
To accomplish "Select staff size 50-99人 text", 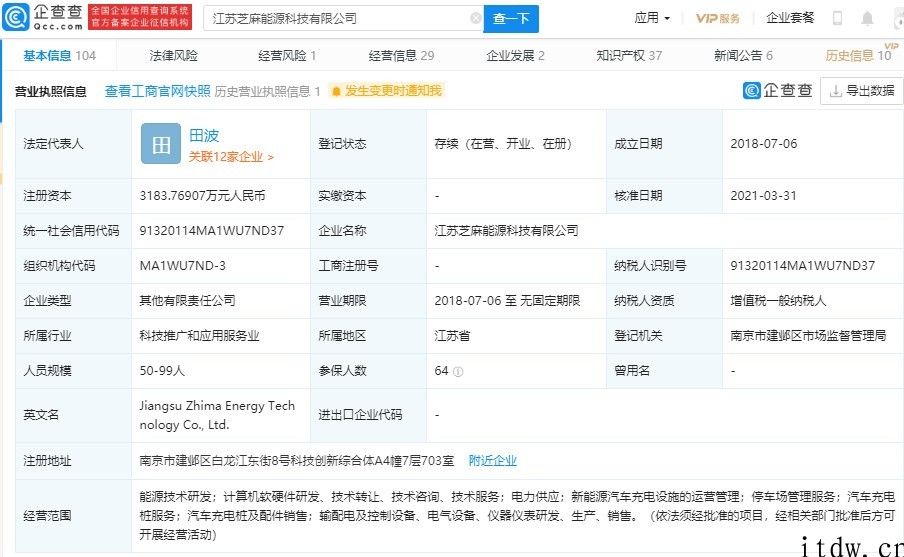I will pos(162,371).
